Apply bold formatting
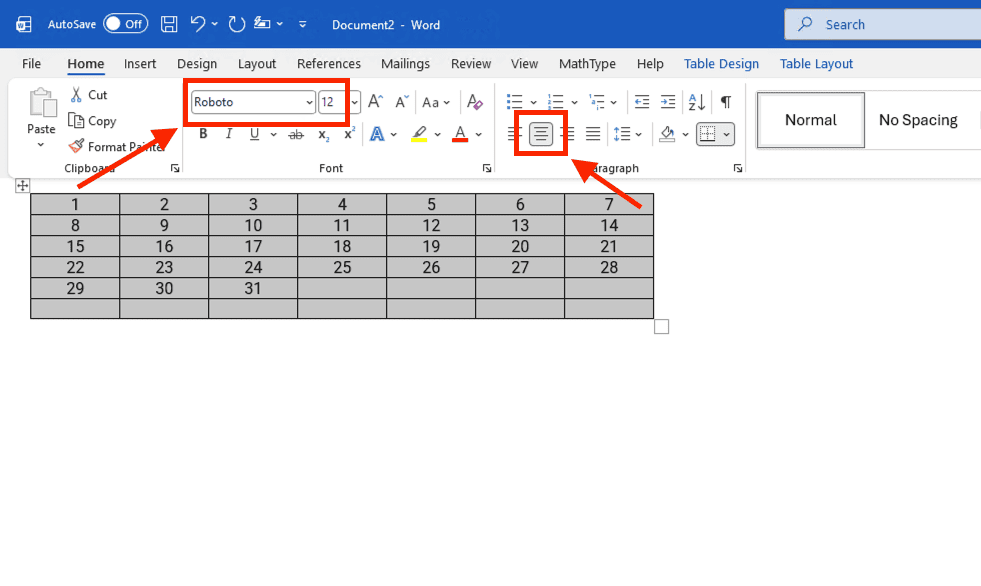 click(x=203, y=134)
